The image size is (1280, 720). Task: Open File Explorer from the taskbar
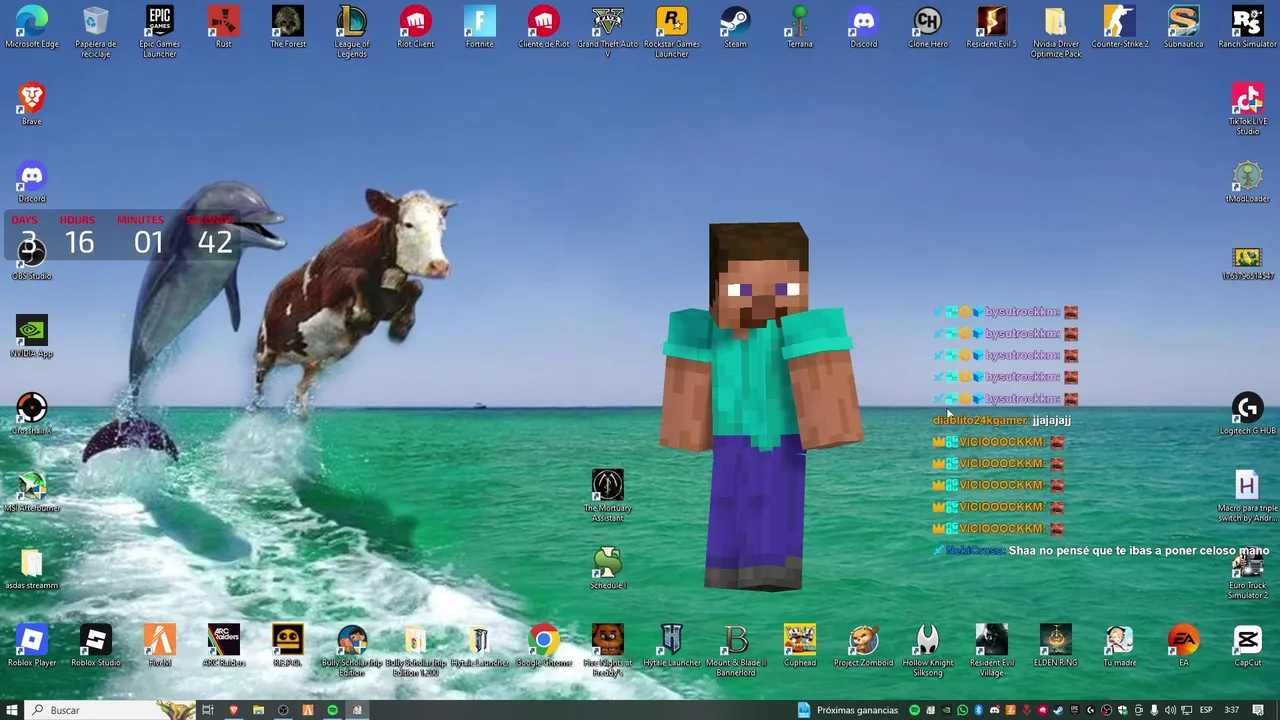click(x=258, y=710)
